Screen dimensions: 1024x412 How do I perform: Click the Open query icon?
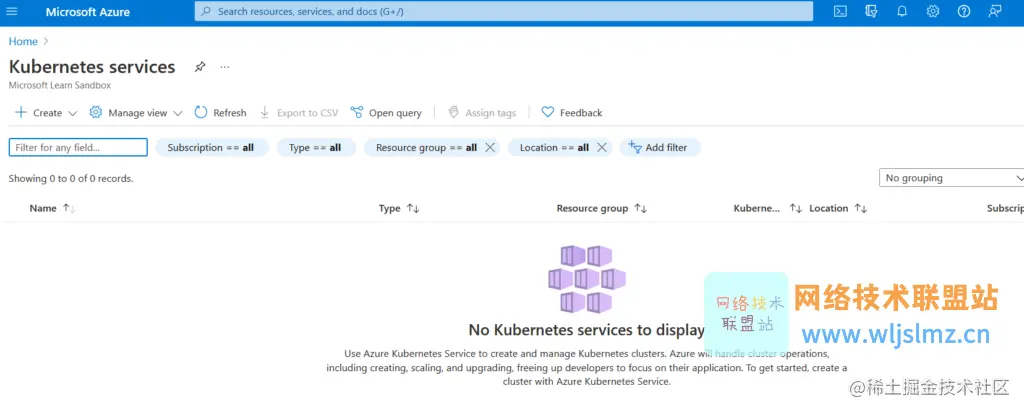(x=357, y=112)
